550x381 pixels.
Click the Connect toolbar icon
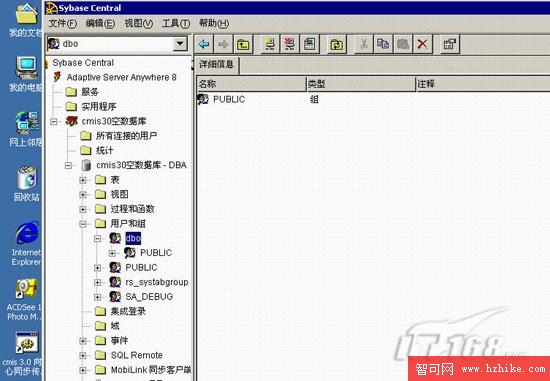[270, 44]
